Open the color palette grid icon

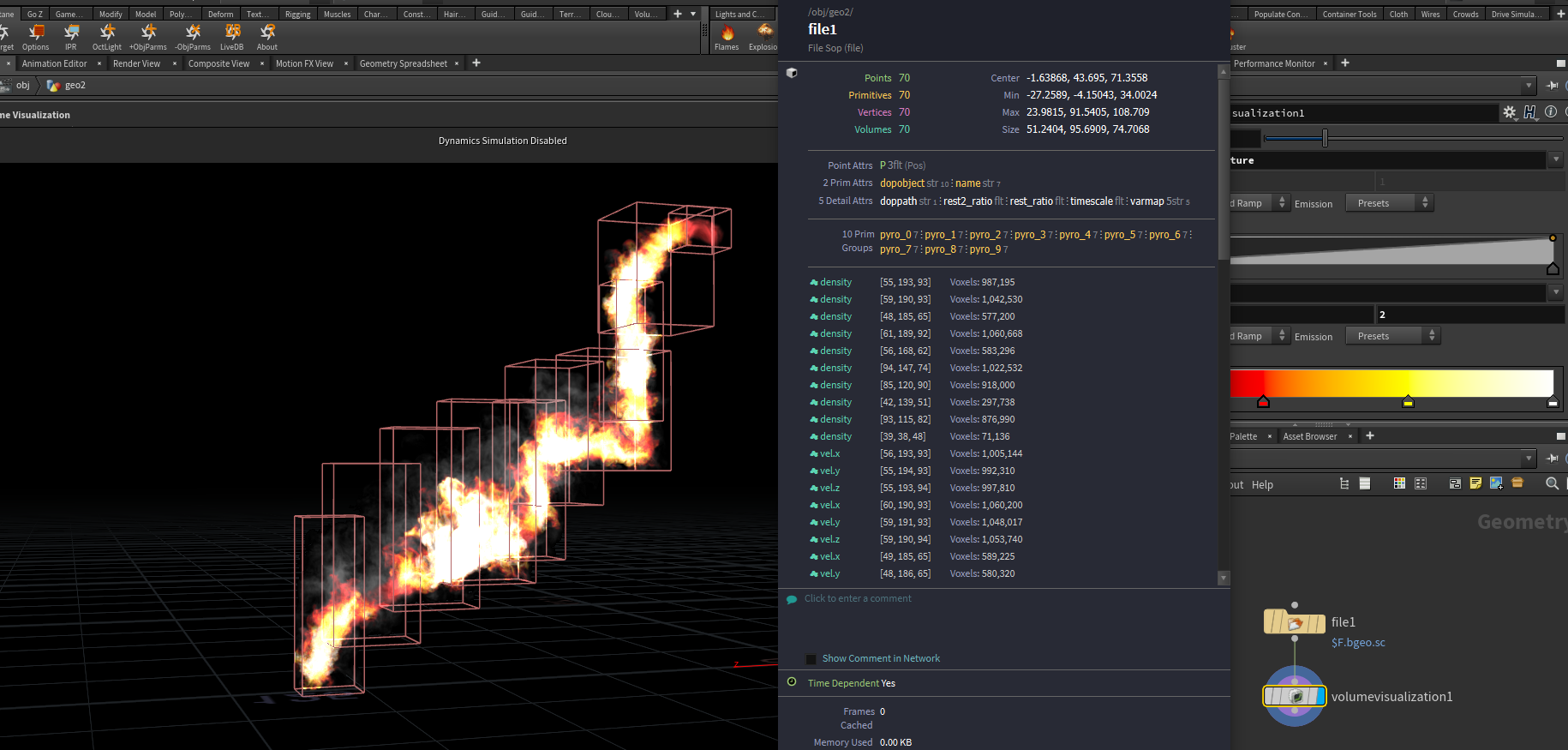click(x=1399, y=483)
